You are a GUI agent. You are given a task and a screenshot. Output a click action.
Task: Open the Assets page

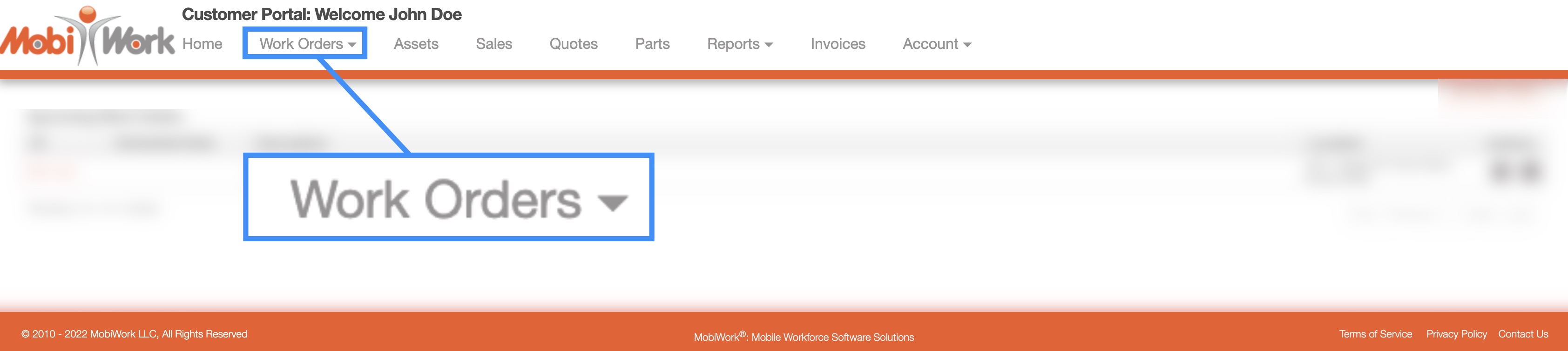click(416, 44)
